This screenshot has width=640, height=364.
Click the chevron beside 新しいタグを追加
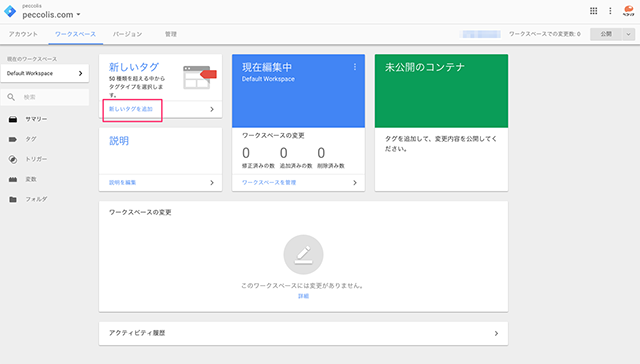[212, 109]
